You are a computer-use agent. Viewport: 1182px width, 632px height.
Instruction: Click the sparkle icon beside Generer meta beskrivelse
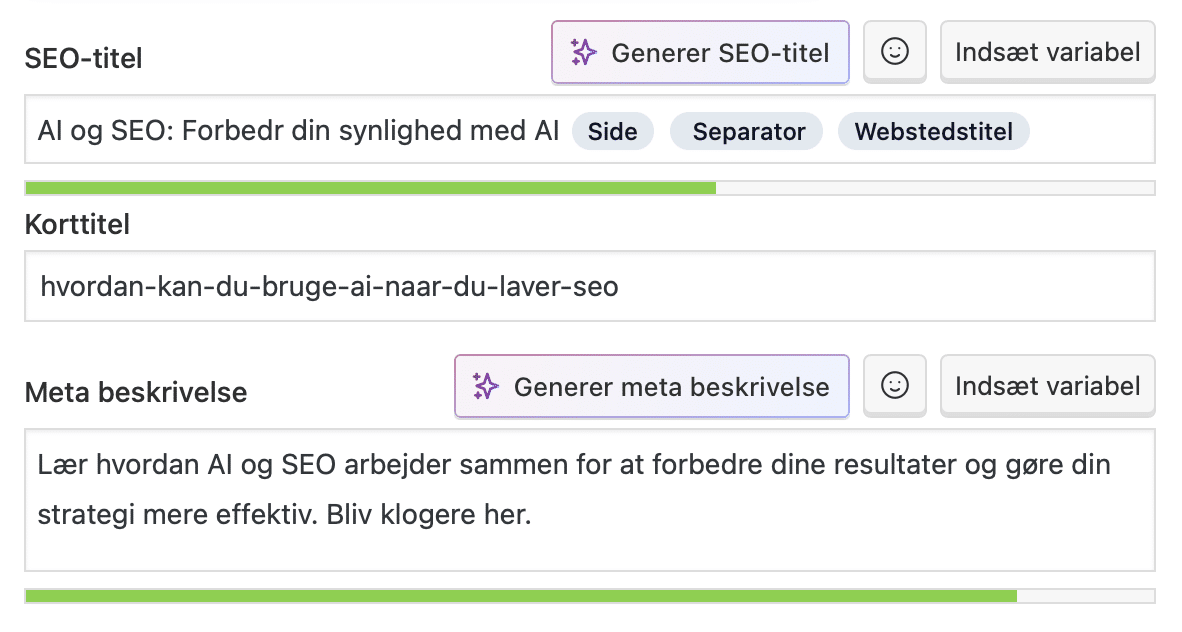click(x=487, y=386)
